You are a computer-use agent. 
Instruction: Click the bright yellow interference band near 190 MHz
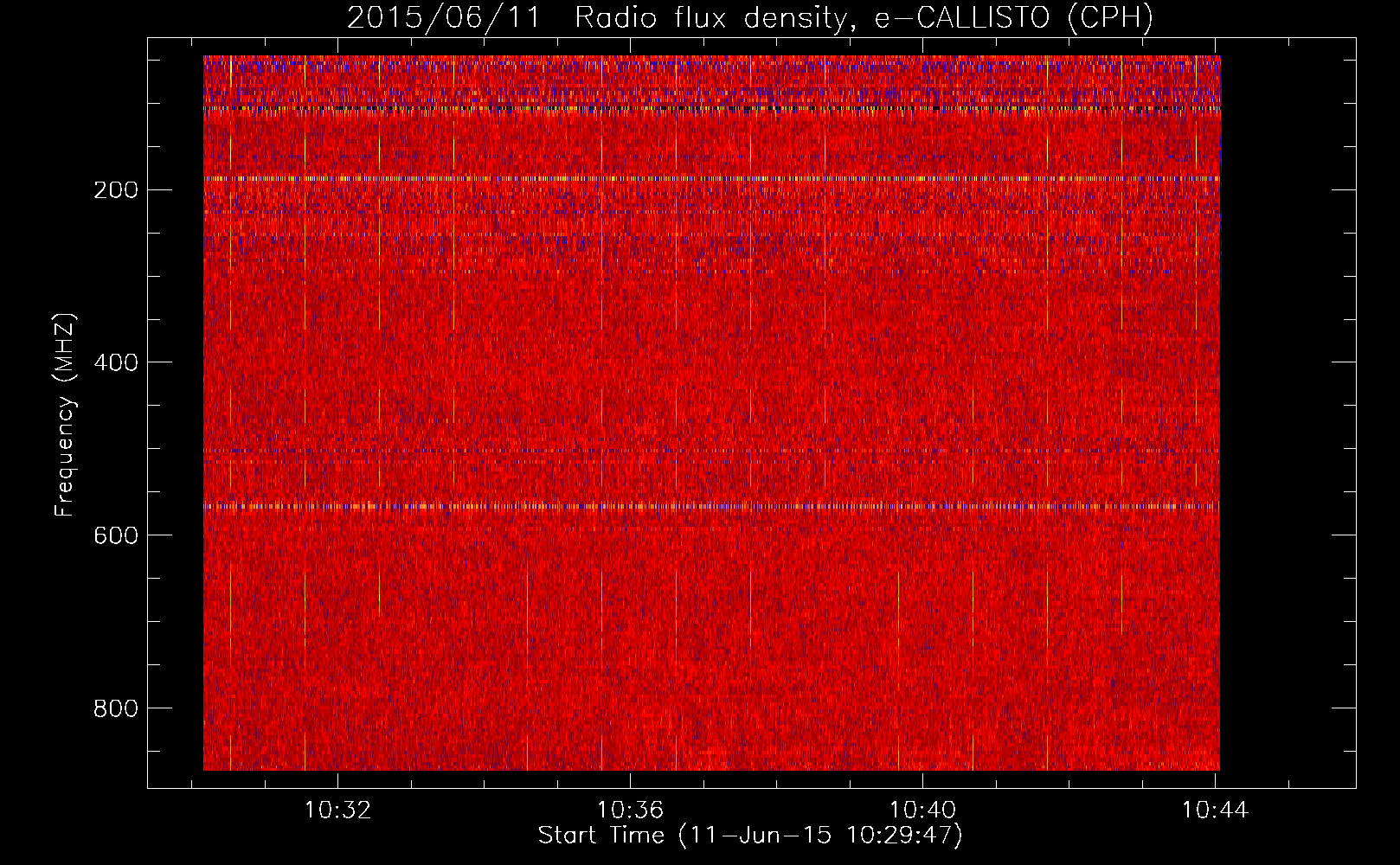point(711,179)
